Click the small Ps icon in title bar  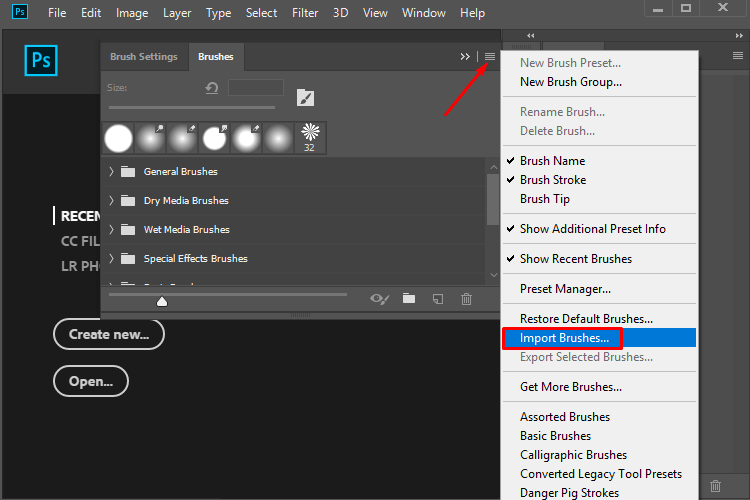point(20,11)
